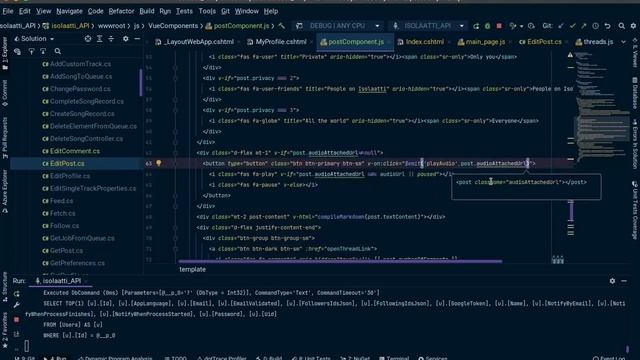Click the editor horizontal scrollbar
The height and width of the screenshot is (360, 640).
click(x=340, y=262)
